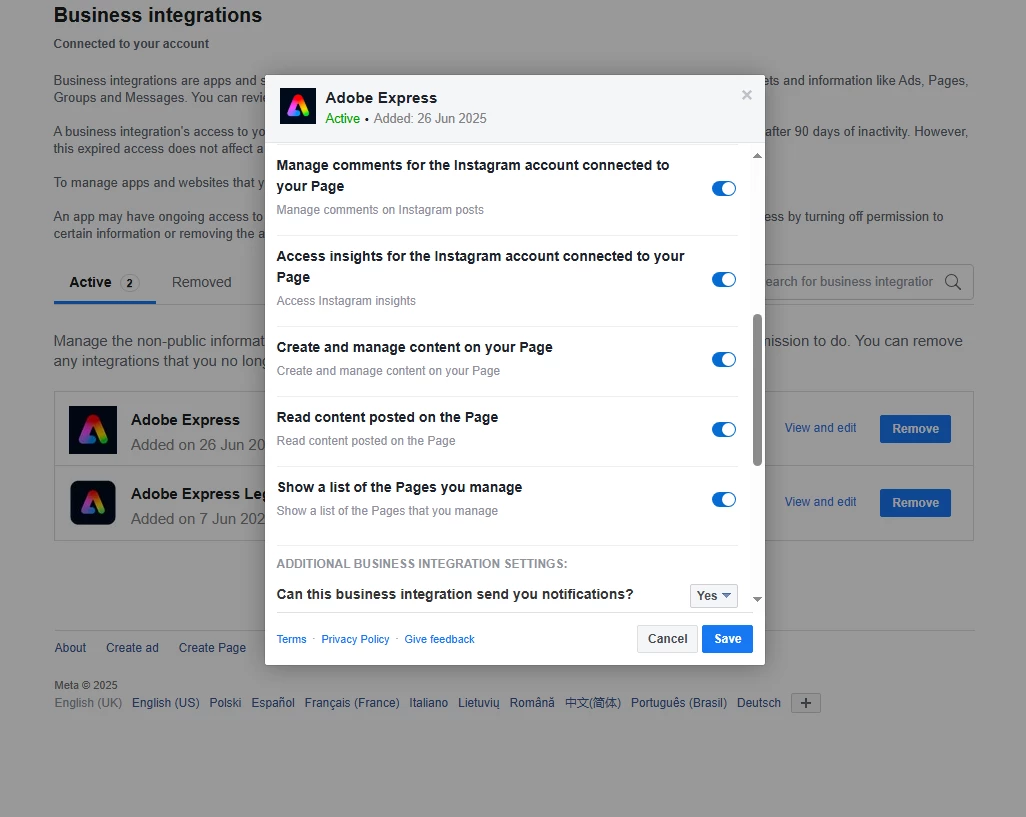This screenshot has width=1026, height=817.
Task: Click the 'Active' status text in dialog
Action: [x=342, y=118]
